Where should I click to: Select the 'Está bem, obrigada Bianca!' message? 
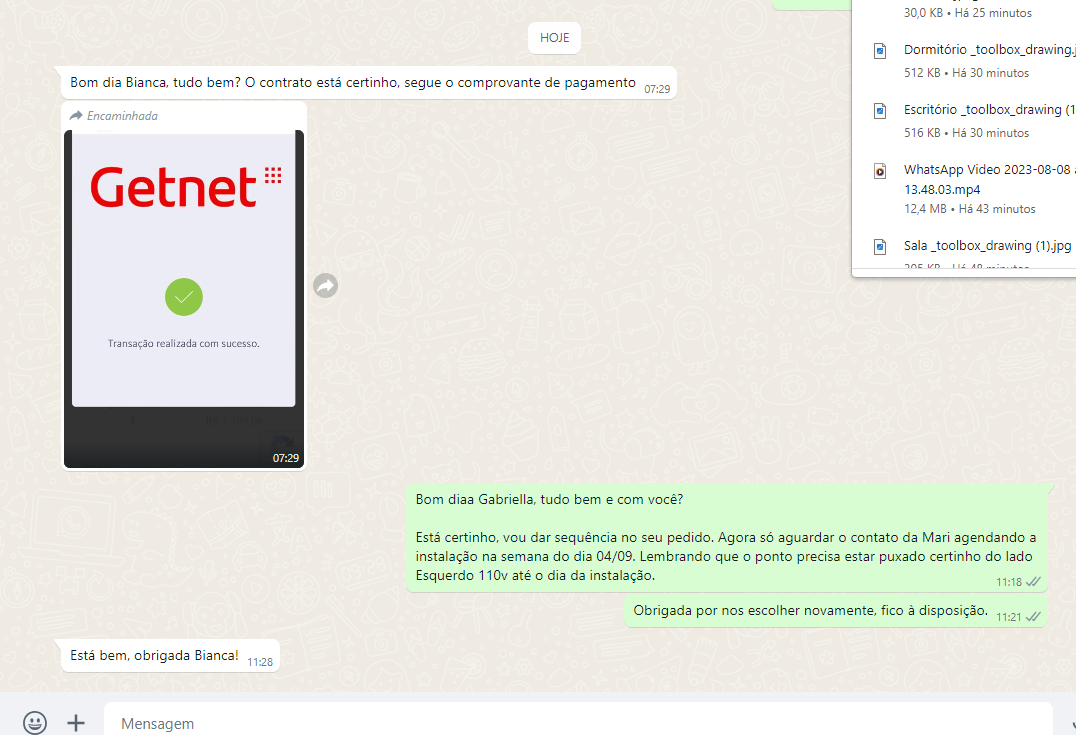pos(170,656)
